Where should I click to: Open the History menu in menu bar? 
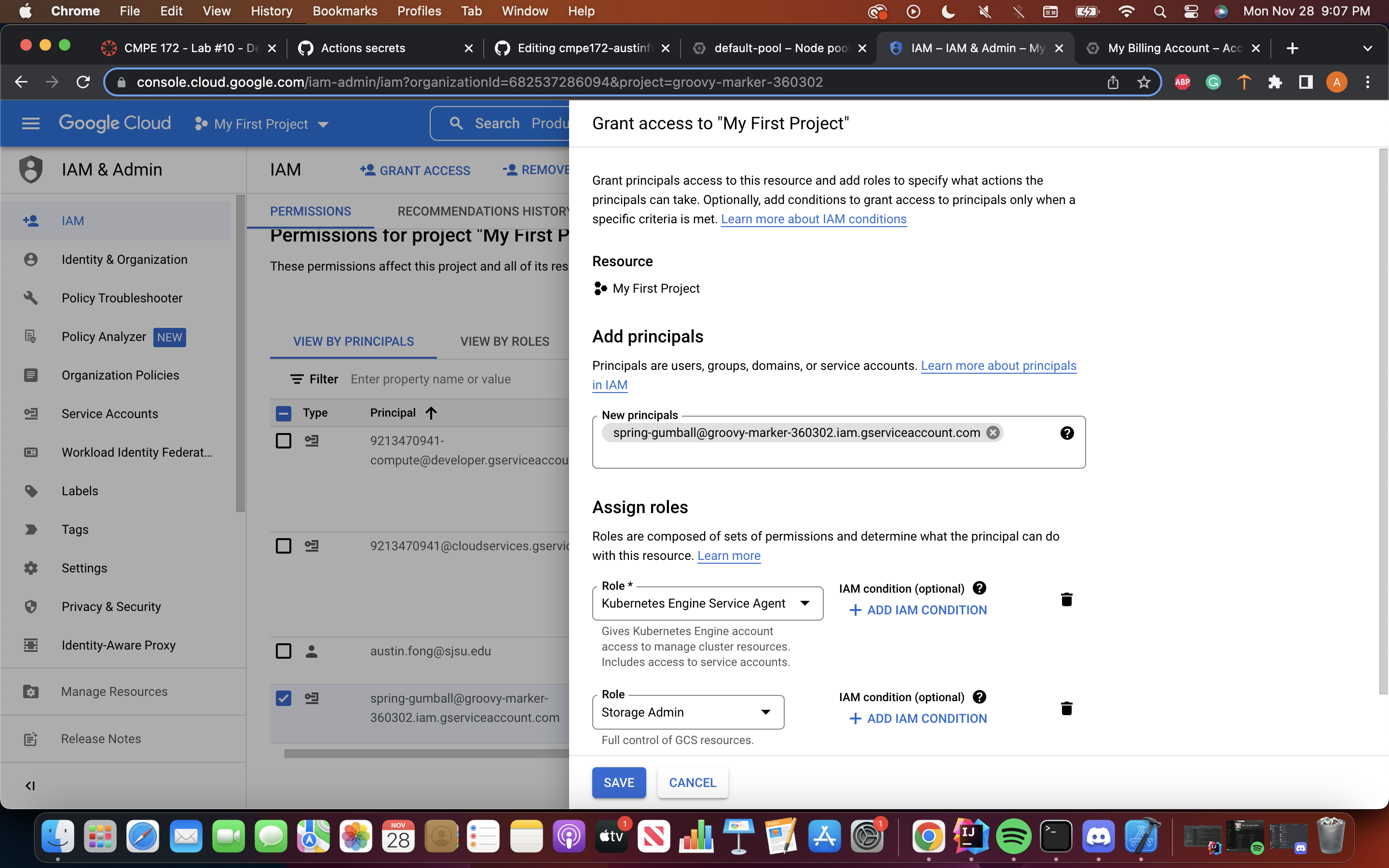point(271,11)
